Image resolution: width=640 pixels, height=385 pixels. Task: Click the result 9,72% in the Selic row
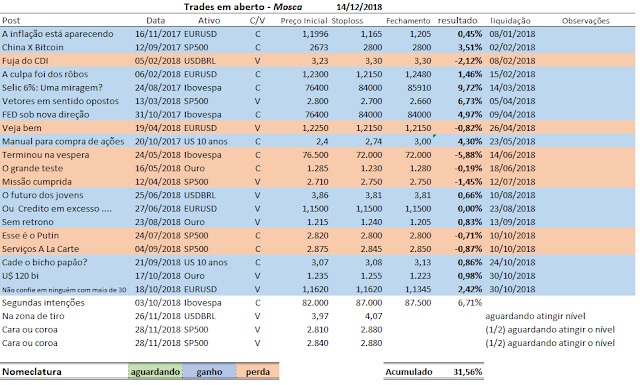click(x=469, y=88)
